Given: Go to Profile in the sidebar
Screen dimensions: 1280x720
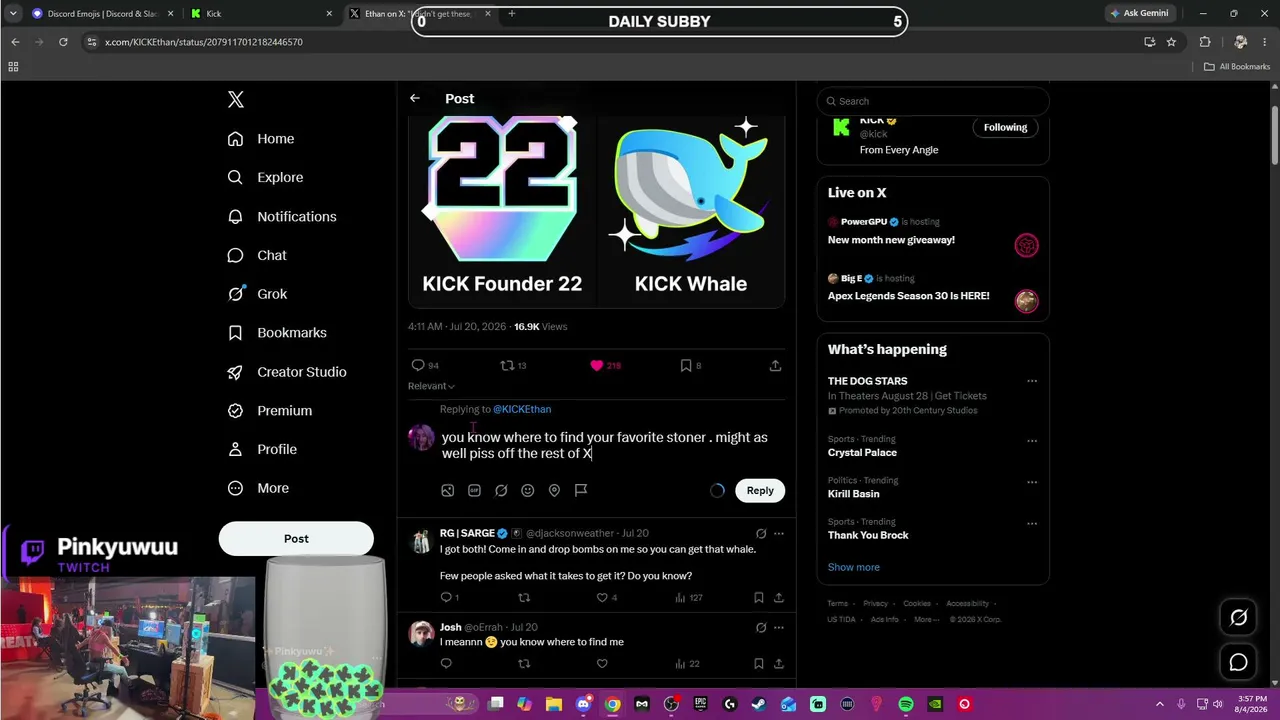Looking at the screenshot, I should tap(263, 450).
